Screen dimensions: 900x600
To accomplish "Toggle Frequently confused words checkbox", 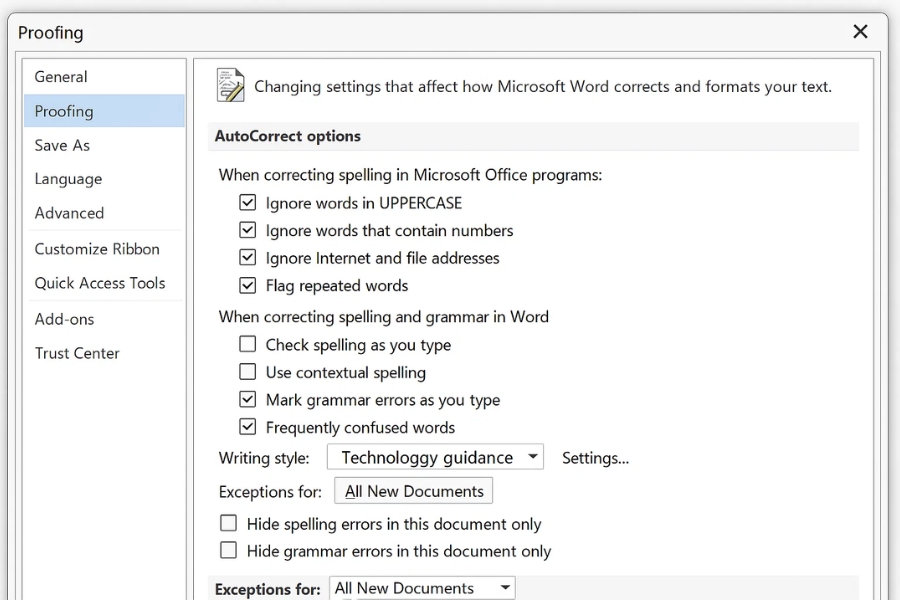I will [248, 428].
